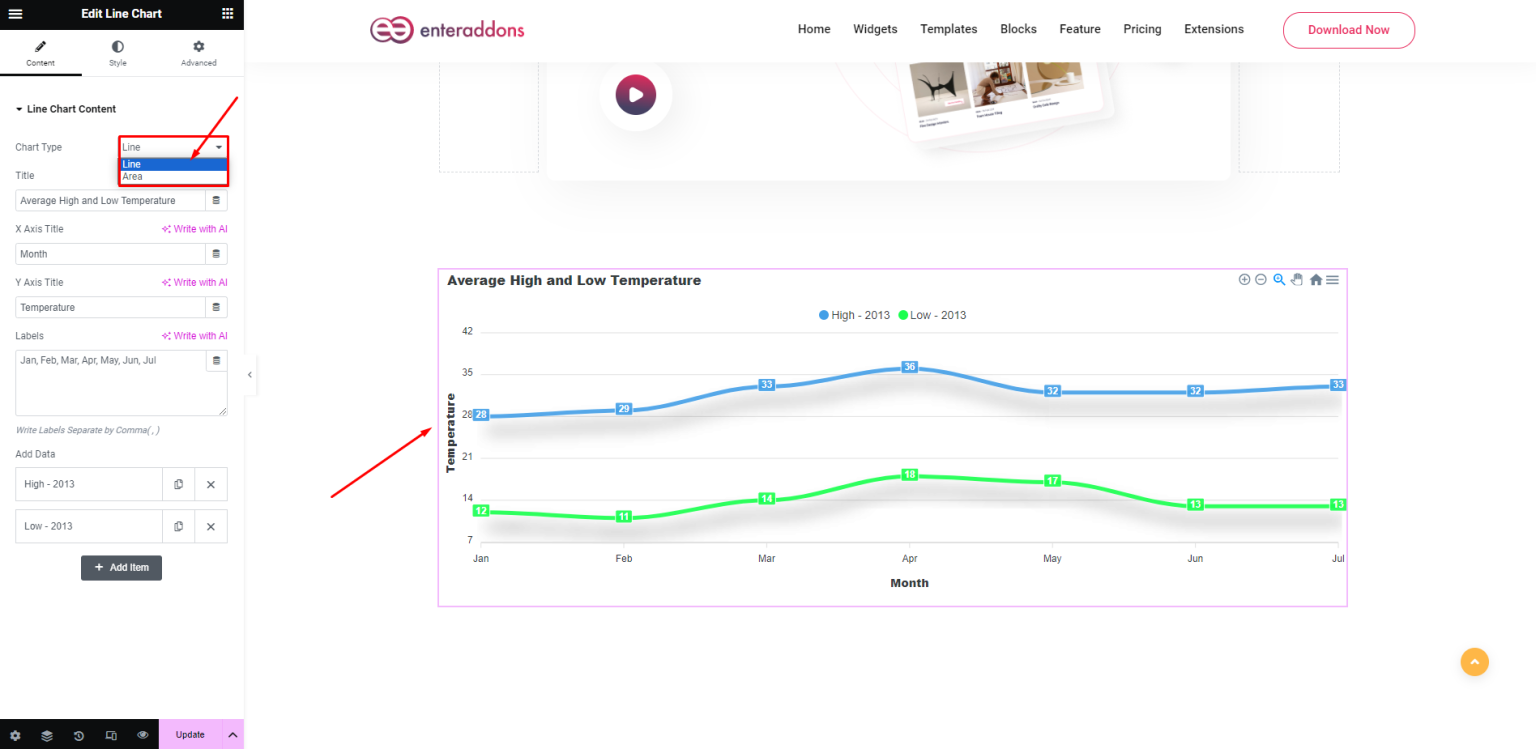
Task: Expand the Update button's arrow options
Action: [x=232, y=734]
